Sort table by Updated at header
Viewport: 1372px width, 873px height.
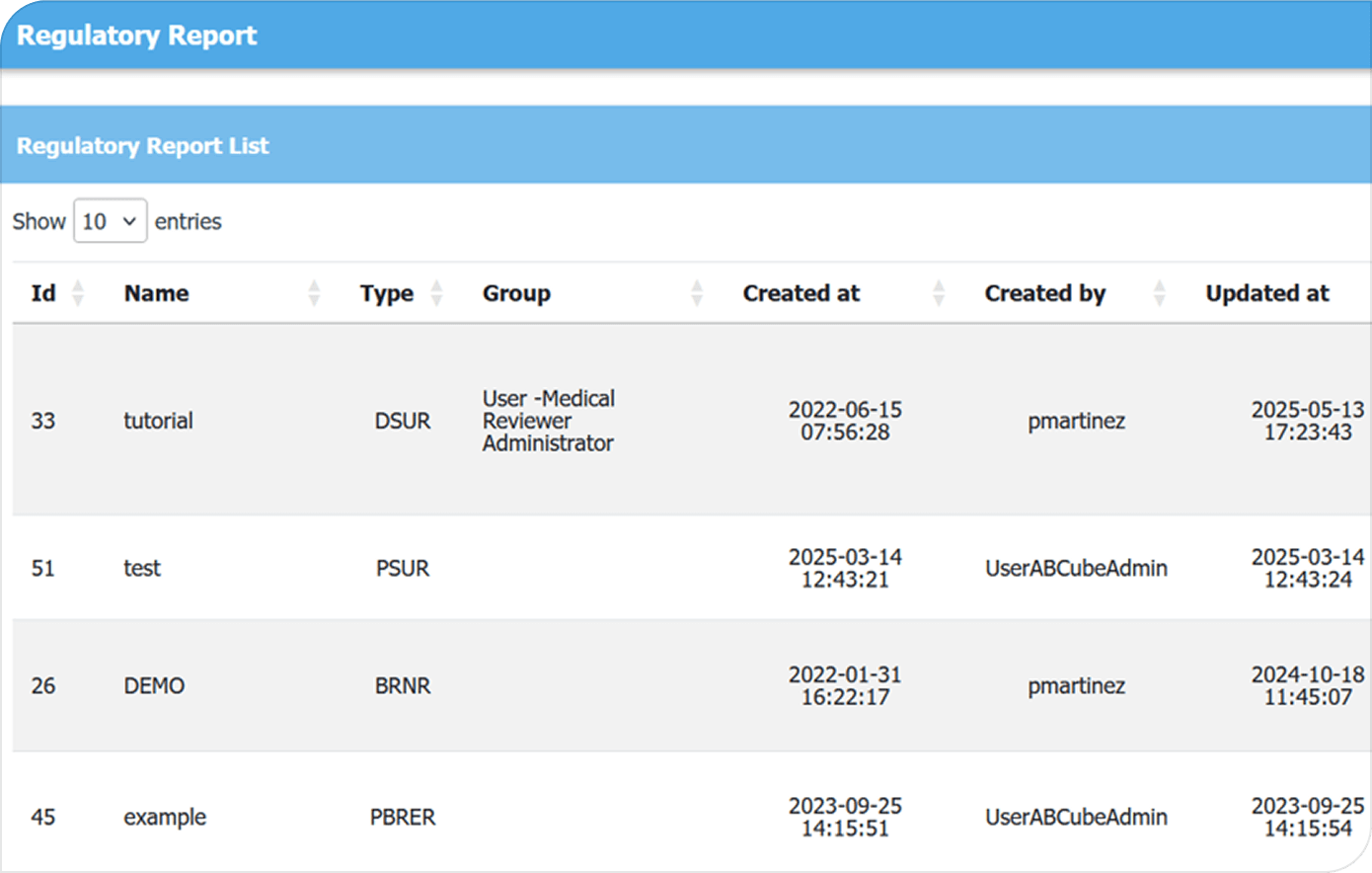(x=1266, y=293)
